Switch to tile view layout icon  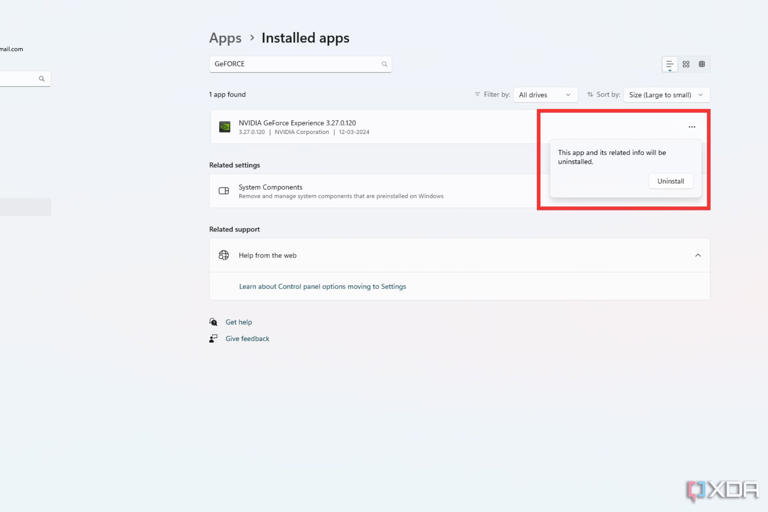pos(702,64)
